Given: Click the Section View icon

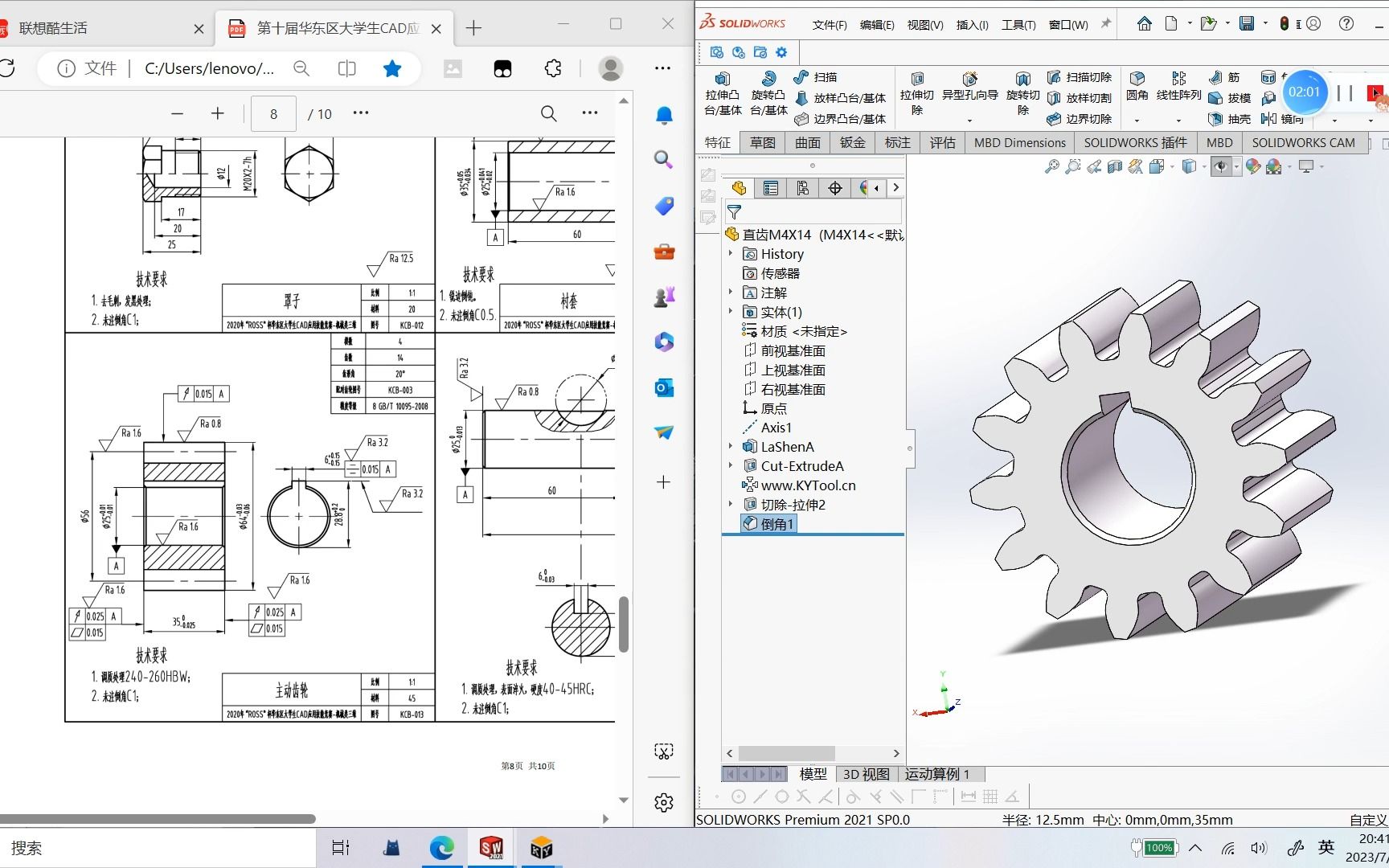Looking at the screenshot, I should pos(1115,166).
